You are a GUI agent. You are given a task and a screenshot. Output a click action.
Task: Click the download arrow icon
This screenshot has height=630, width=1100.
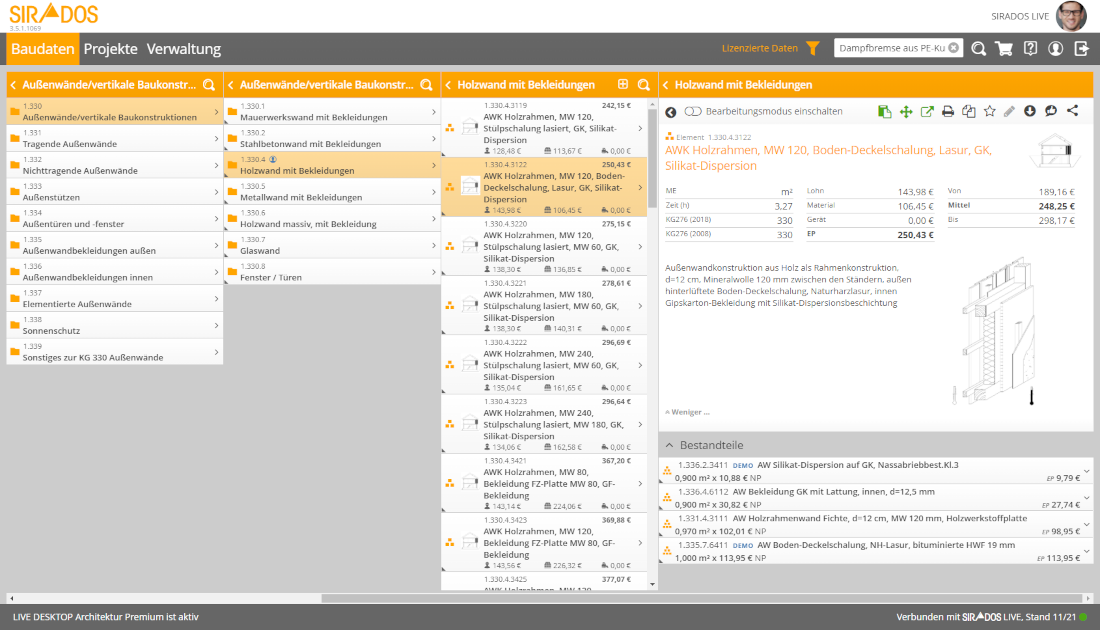point(1031,112)
